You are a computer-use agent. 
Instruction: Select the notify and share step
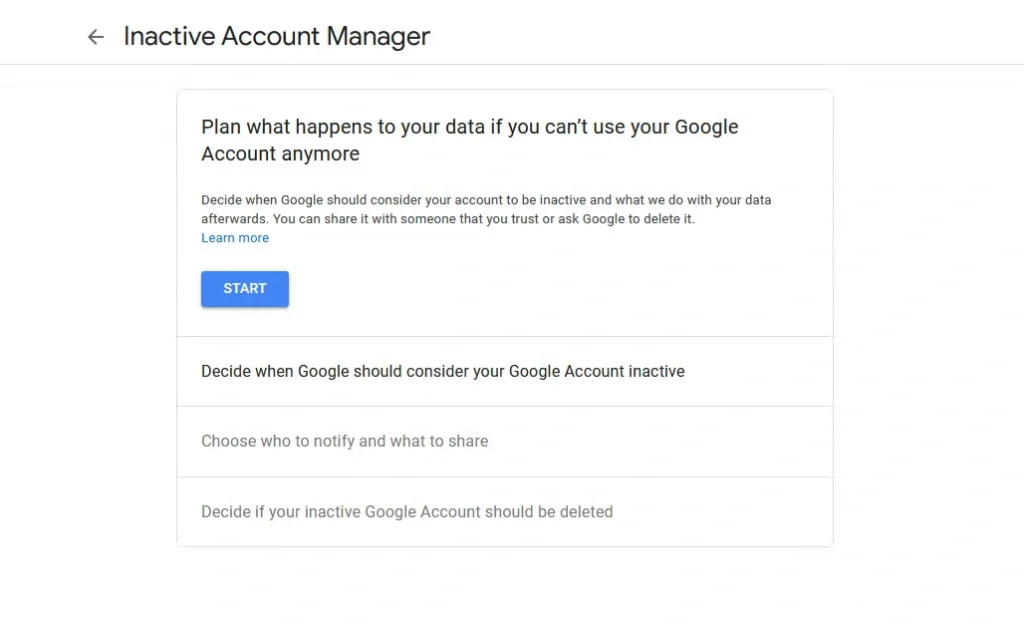505,442
